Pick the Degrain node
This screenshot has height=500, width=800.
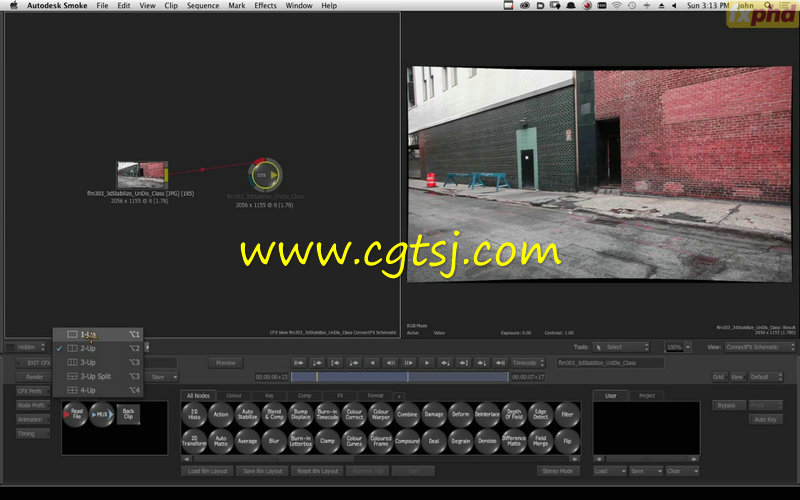tap(460, 441)
